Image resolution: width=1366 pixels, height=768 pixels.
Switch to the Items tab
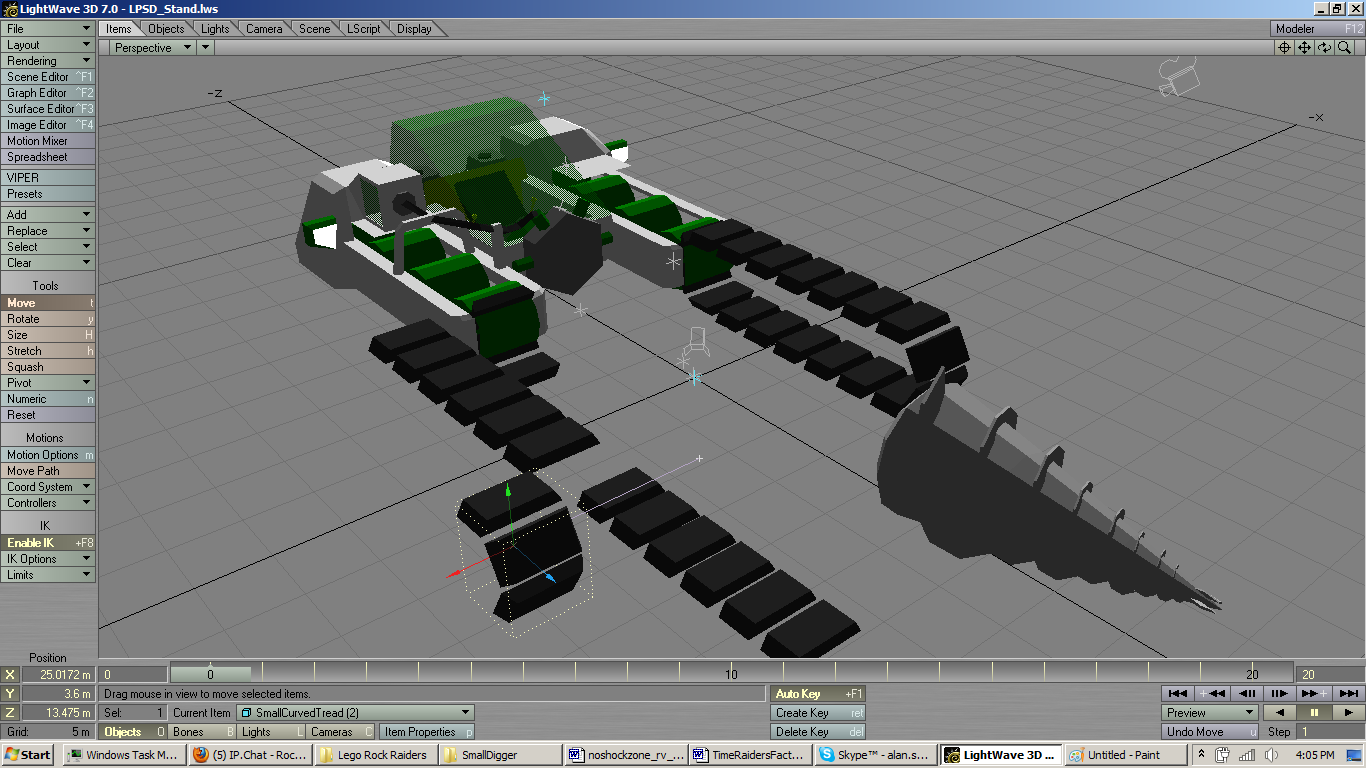tap(119, 29)
